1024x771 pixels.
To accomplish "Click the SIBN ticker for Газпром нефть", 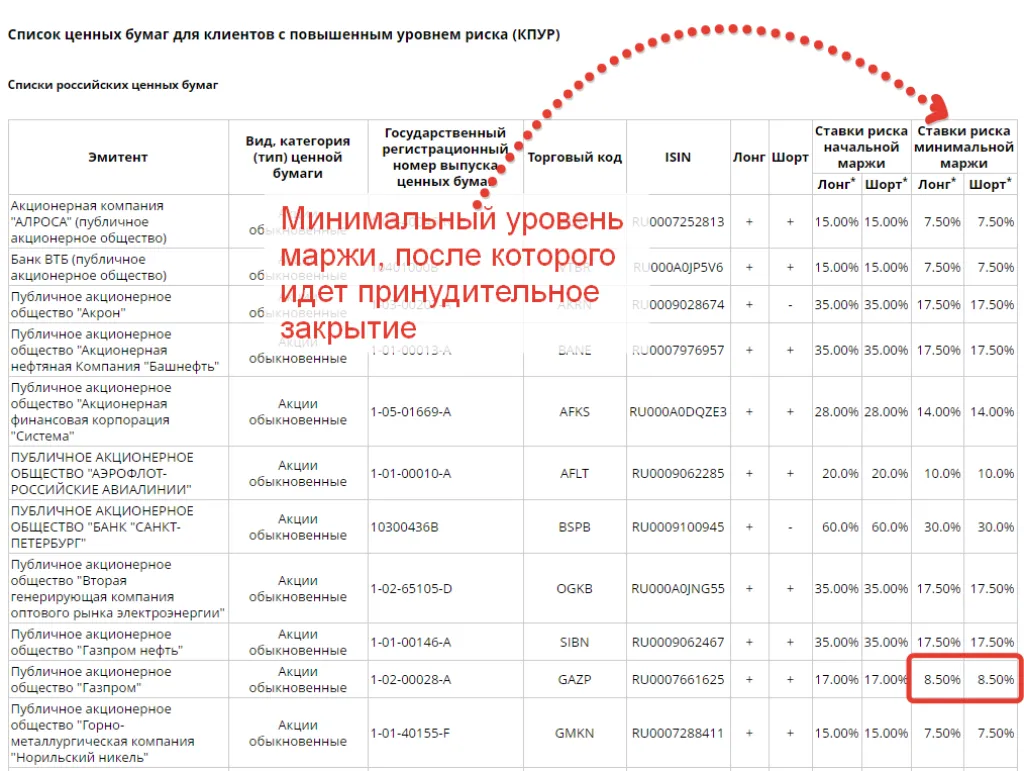I will pos(575,642).
